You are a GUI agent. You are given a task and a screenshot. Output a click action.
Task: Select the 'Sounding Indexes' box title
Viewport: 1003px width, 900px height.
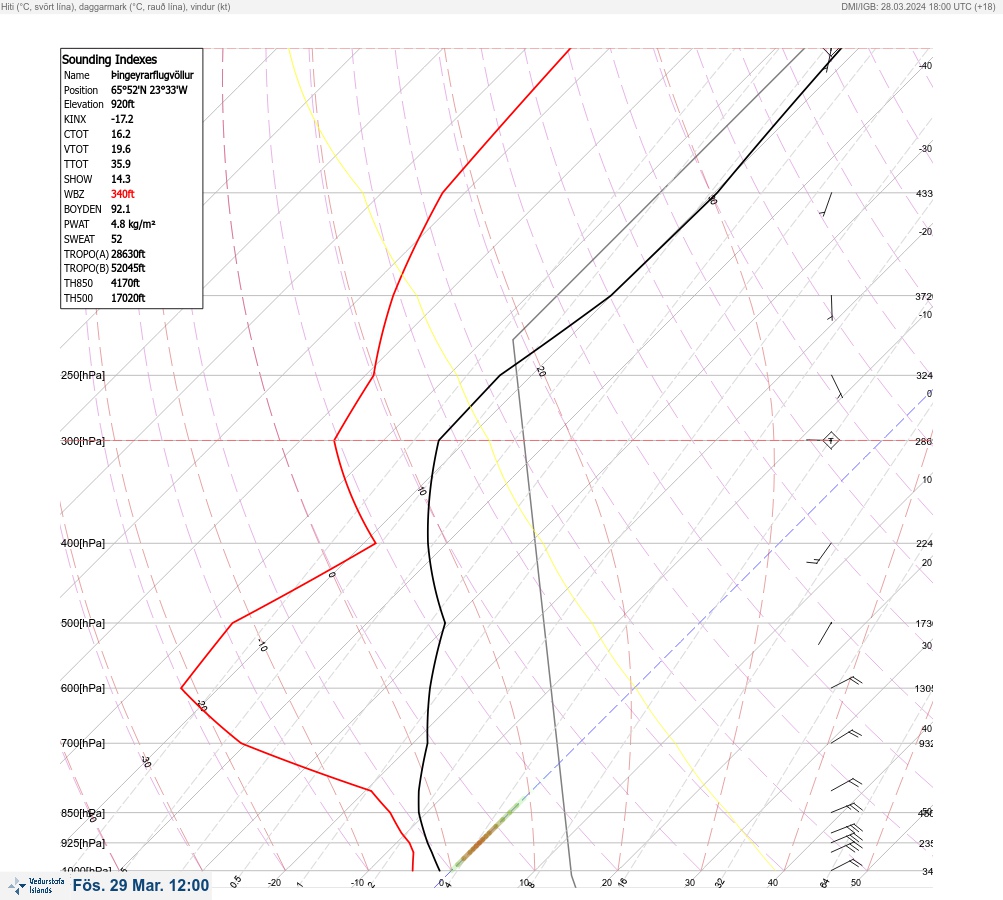109,59
